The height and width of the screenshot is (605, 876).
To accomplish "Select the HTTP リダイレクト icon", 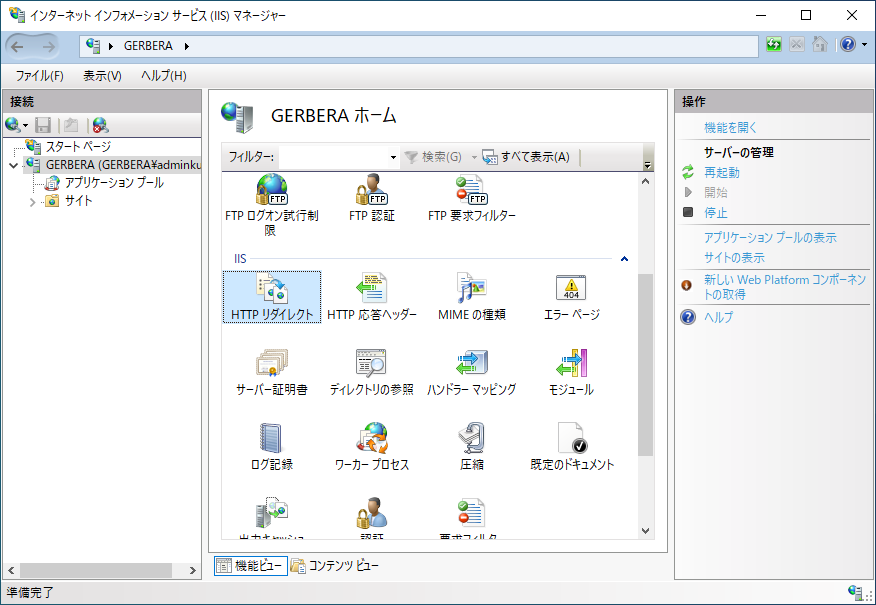I will point(272,297).
